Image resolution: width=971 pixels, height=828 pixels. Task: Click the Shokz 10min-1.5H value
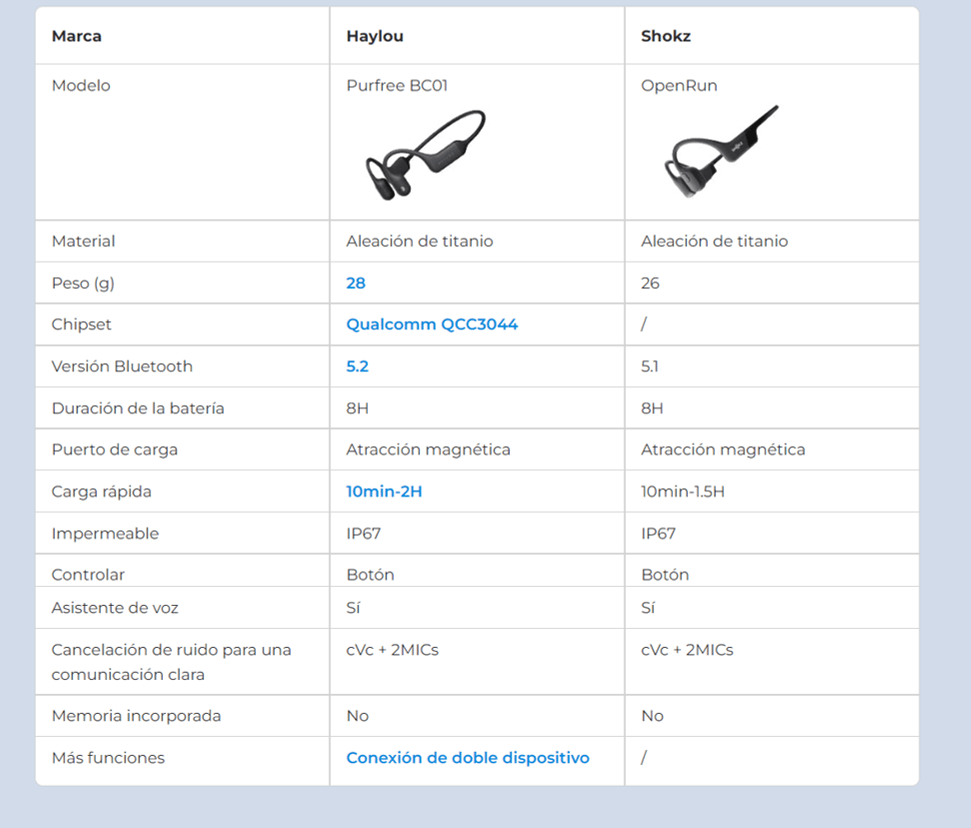pos(682,492)
